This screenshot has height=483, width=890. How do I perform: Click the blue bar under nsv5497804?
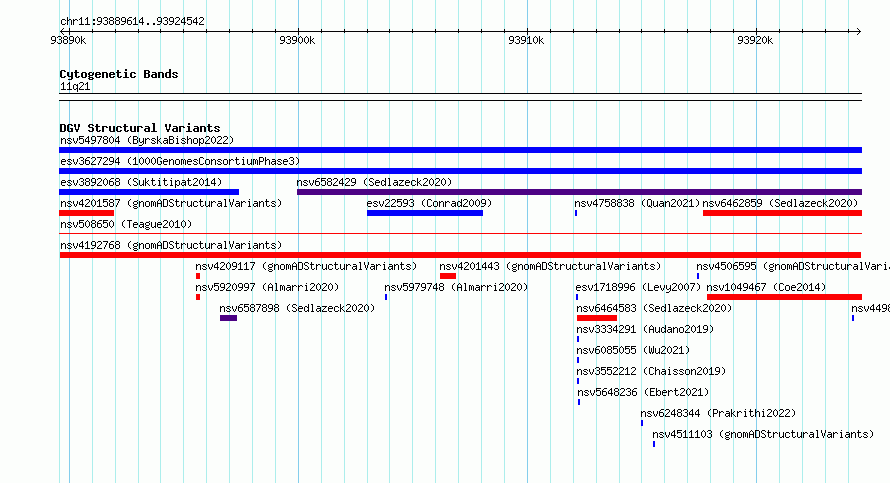click(x=460, y=150)
